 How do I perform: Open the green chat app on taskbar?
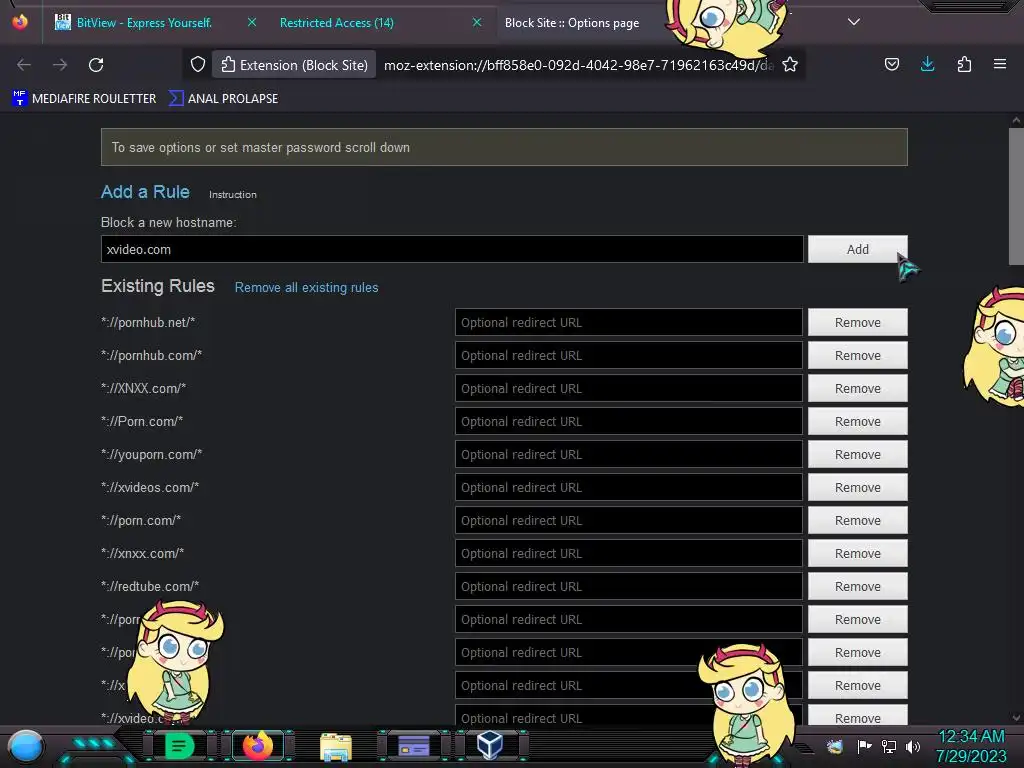180,746
